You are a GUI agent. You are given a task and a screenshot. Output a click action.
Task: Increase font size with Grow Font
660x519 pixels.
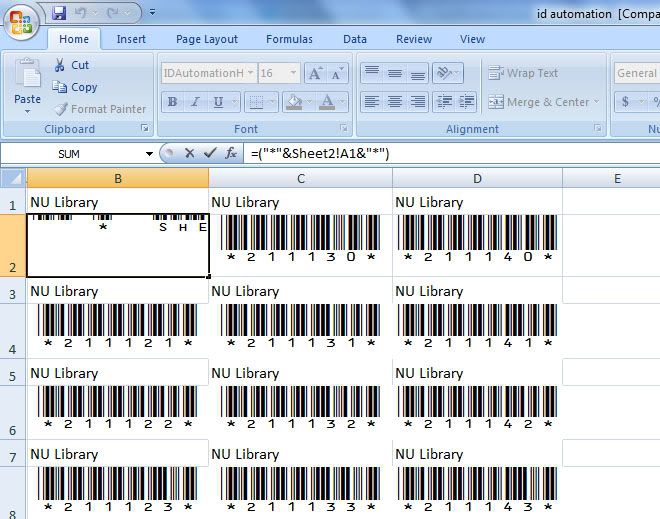[315, 73]
